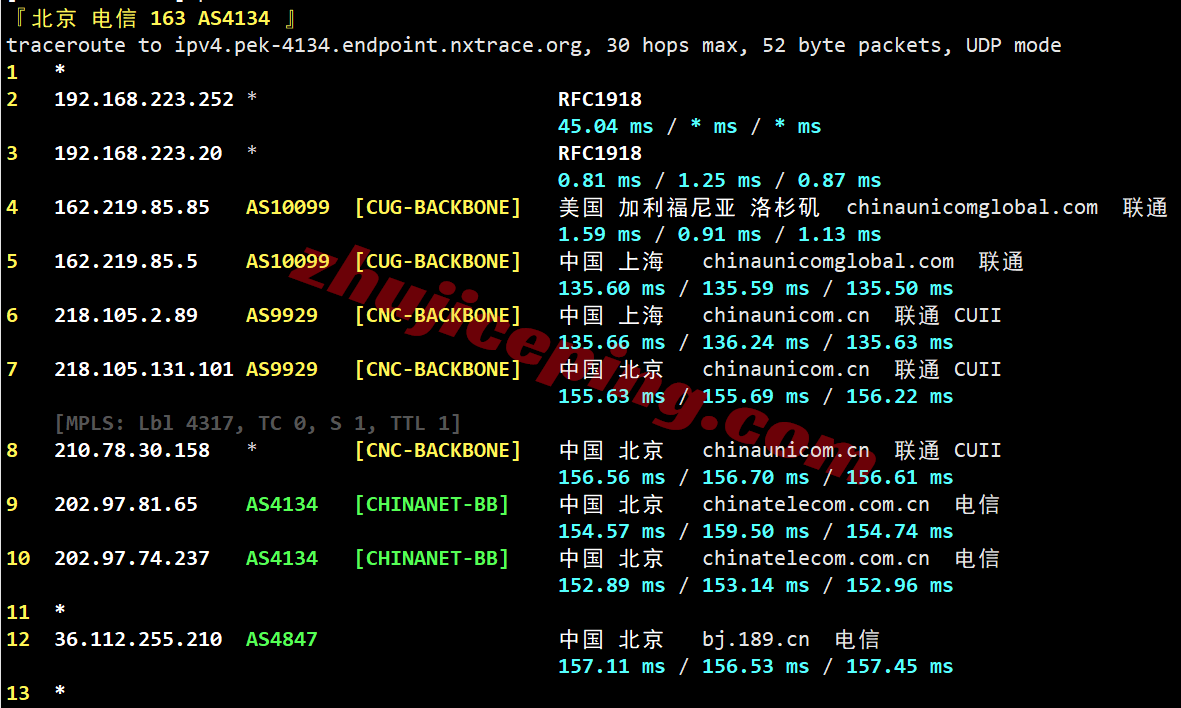Click [CUG-BACKBONE] tag on hop 5
The image size is (1181, 708).
438,262
